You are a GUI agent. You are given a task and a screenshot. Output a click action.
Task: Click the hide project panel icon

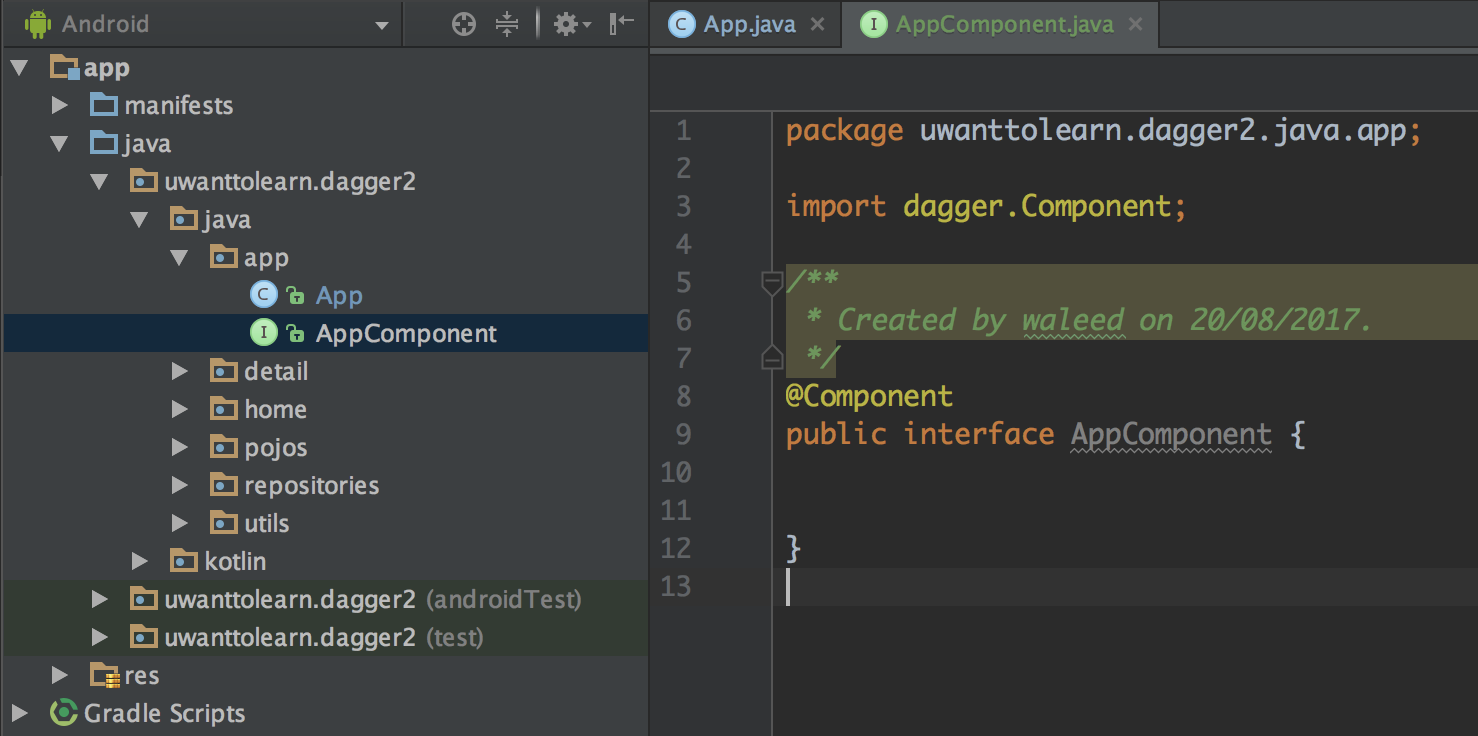pos(622,24)
